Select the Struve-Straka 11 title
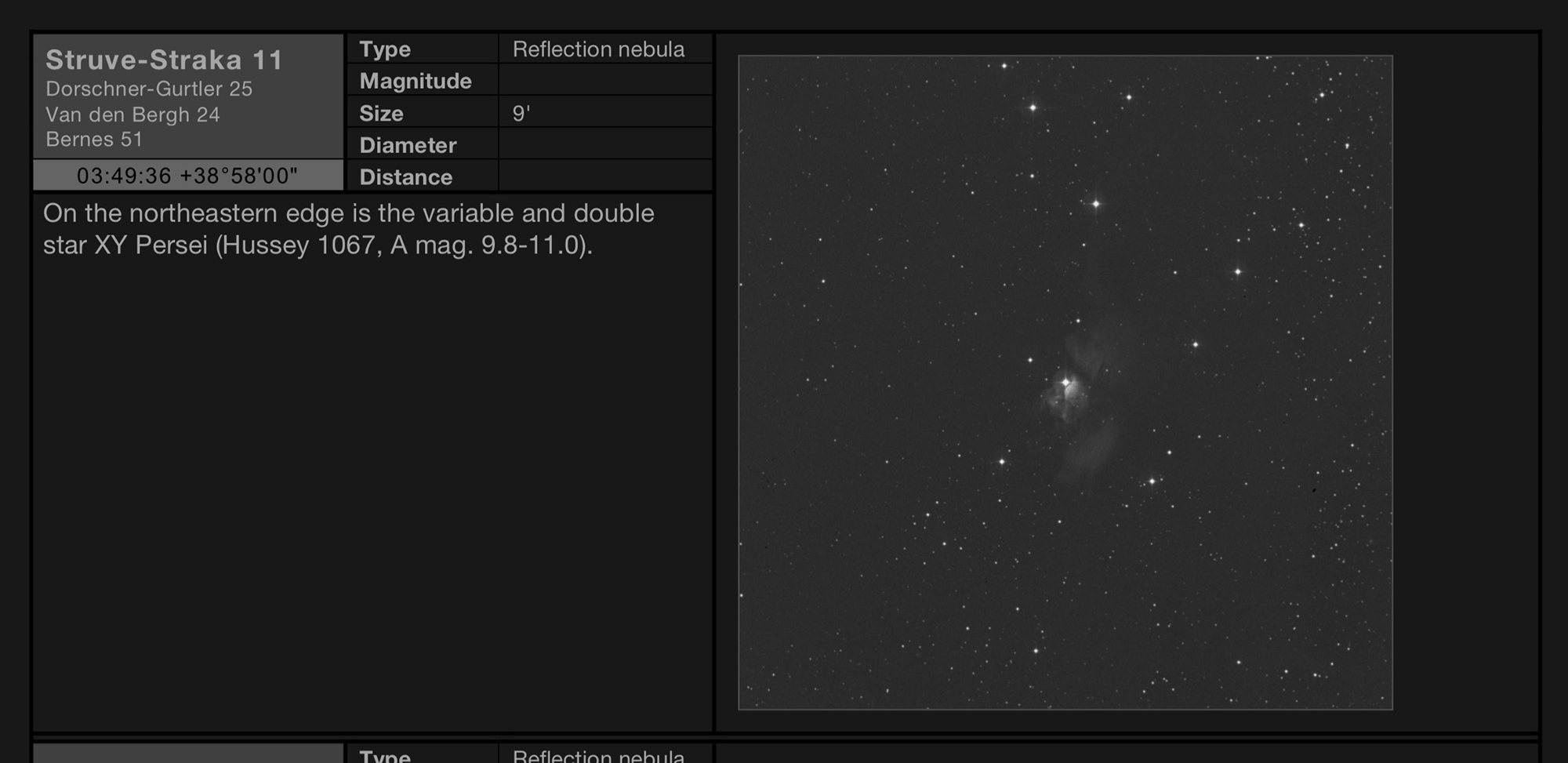 coord(164,60)
